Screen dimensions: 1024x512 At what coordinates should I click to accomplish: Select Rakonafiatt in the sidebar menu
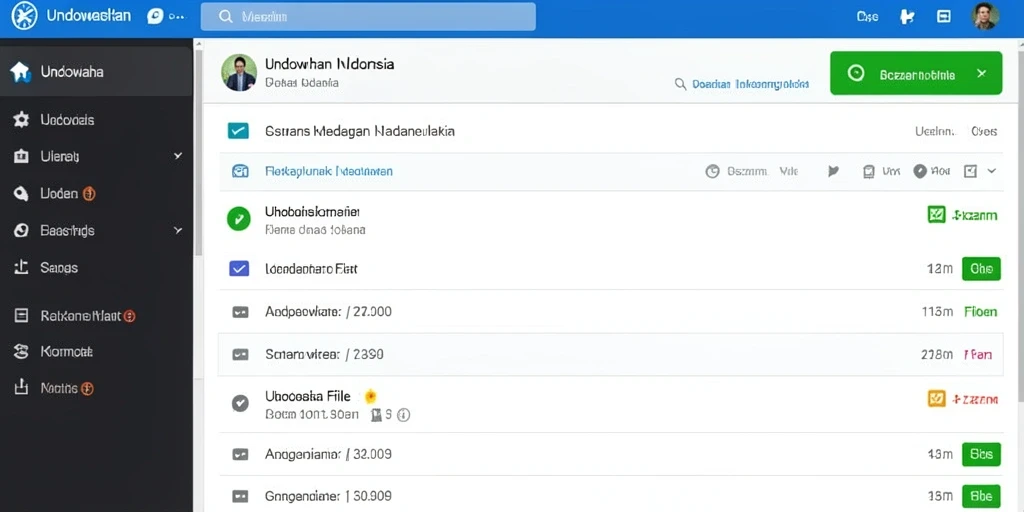pyautogui.click(x=80, y=316)
